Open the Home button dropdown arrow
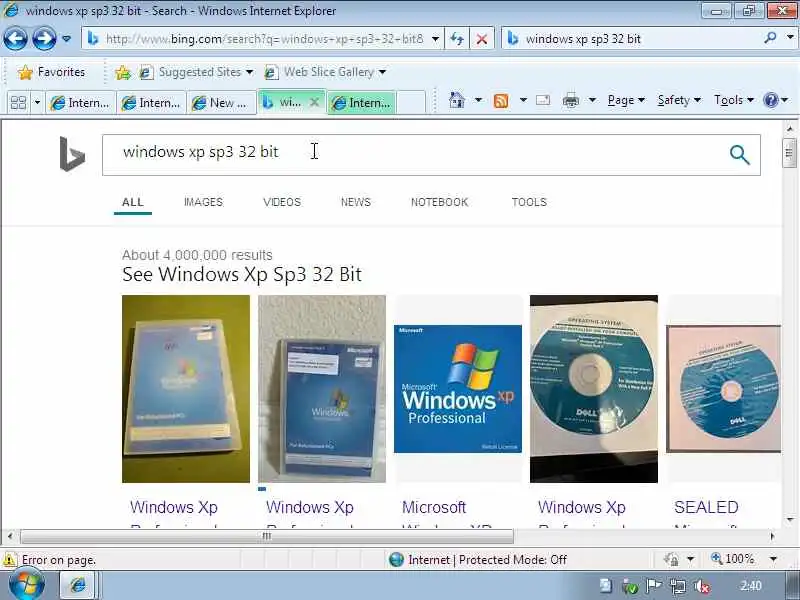Screen dimensions: 800x600 479,100
